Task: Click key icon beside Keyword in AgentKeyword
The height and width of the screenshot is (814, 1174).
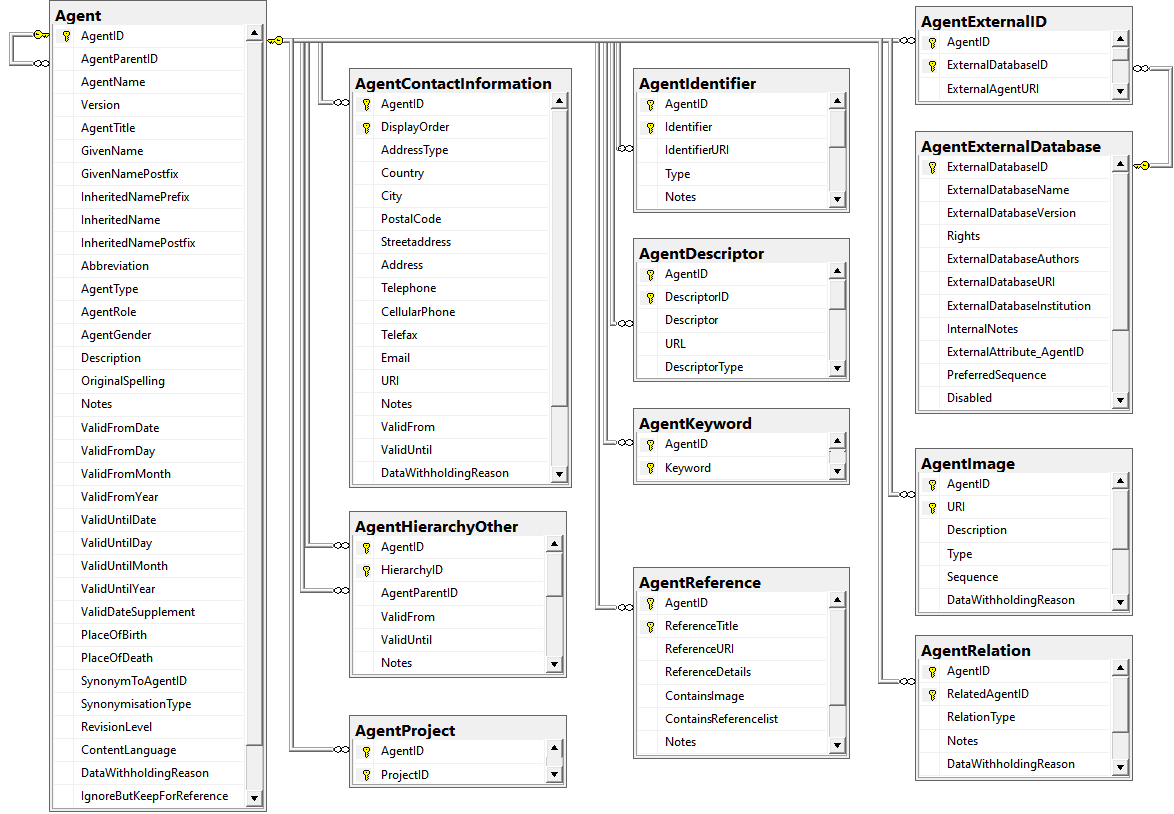Action: (x=651, y=468)
